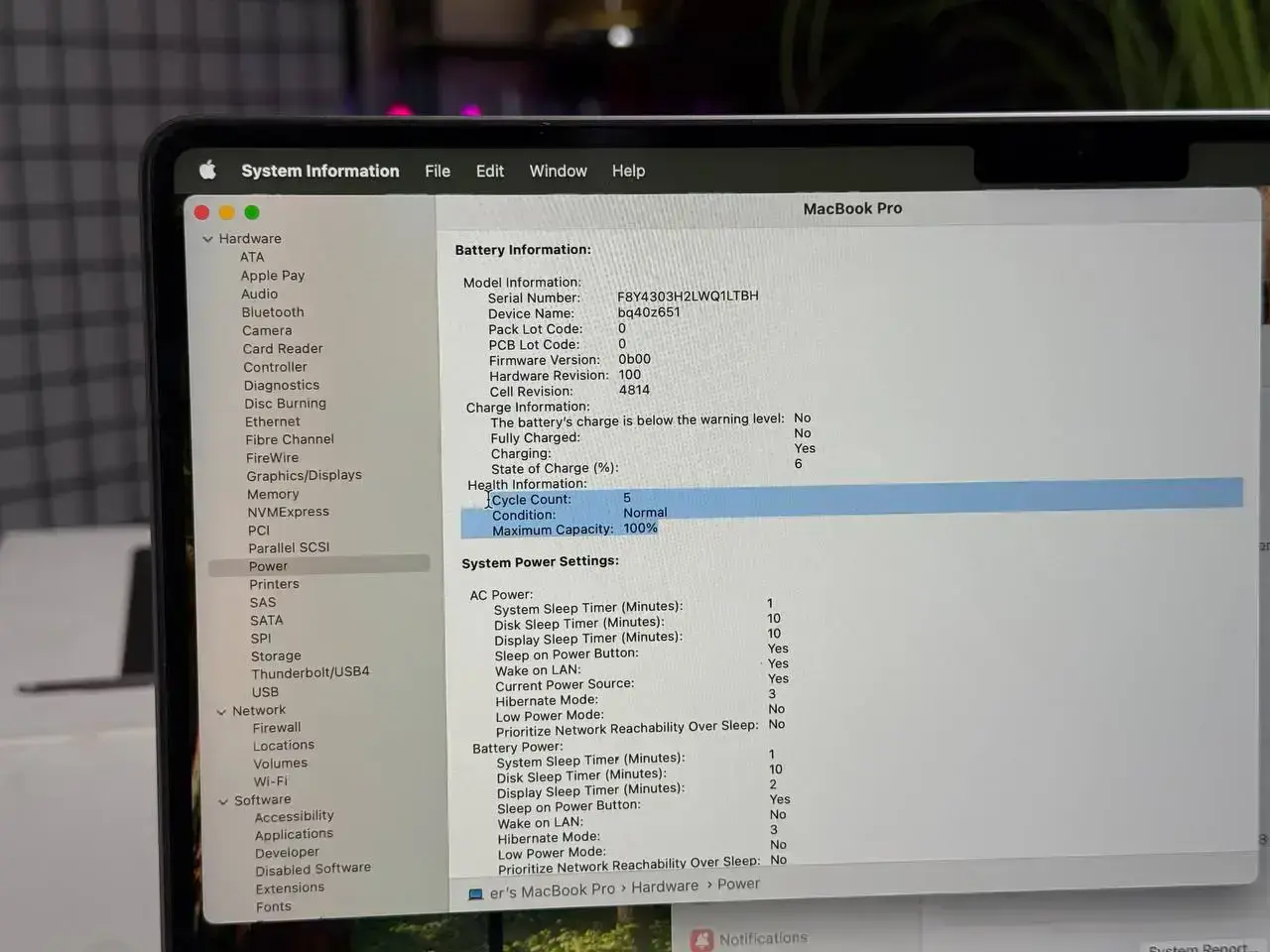Screen dimensions: 1270x952
Task: Click the er's MacBook Pro path item
Action: coord(553,892)
